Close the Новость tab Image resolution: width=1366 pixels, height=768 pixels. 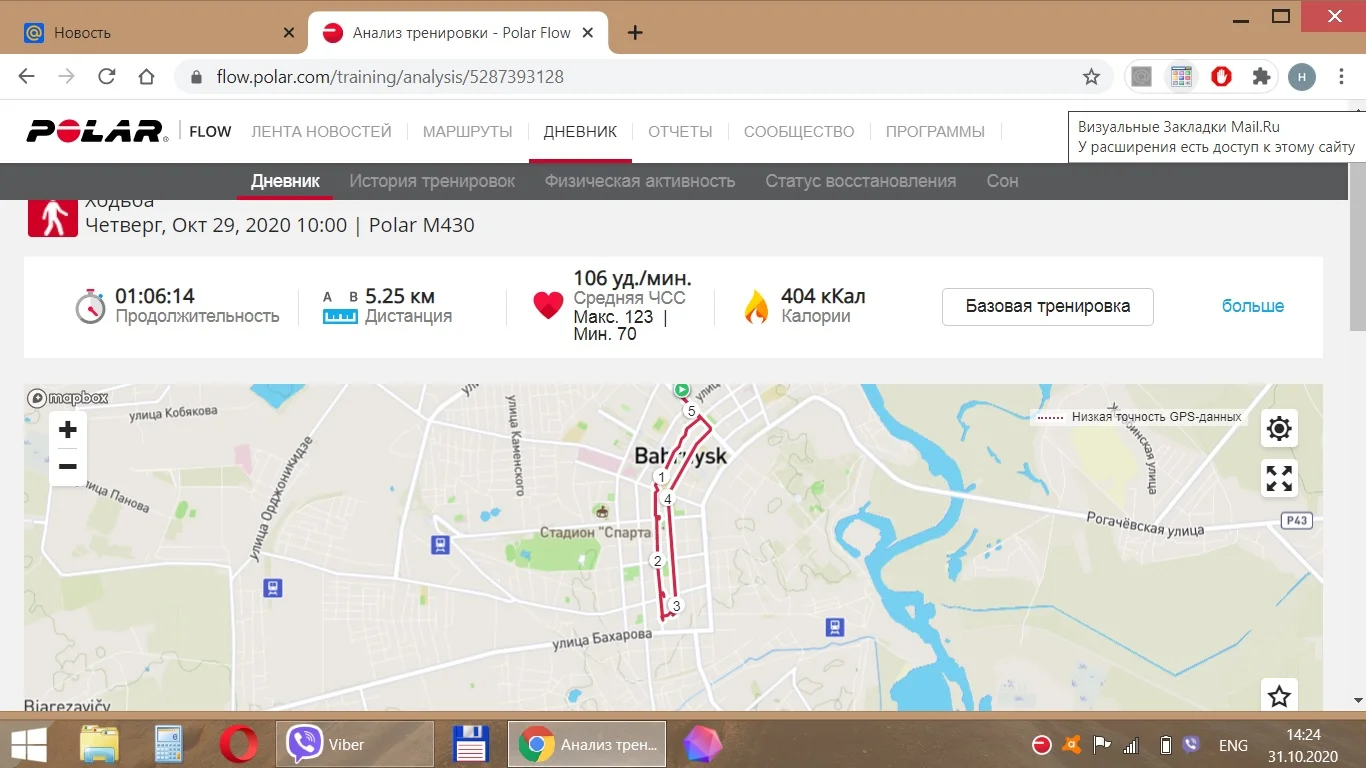[289, 32]
